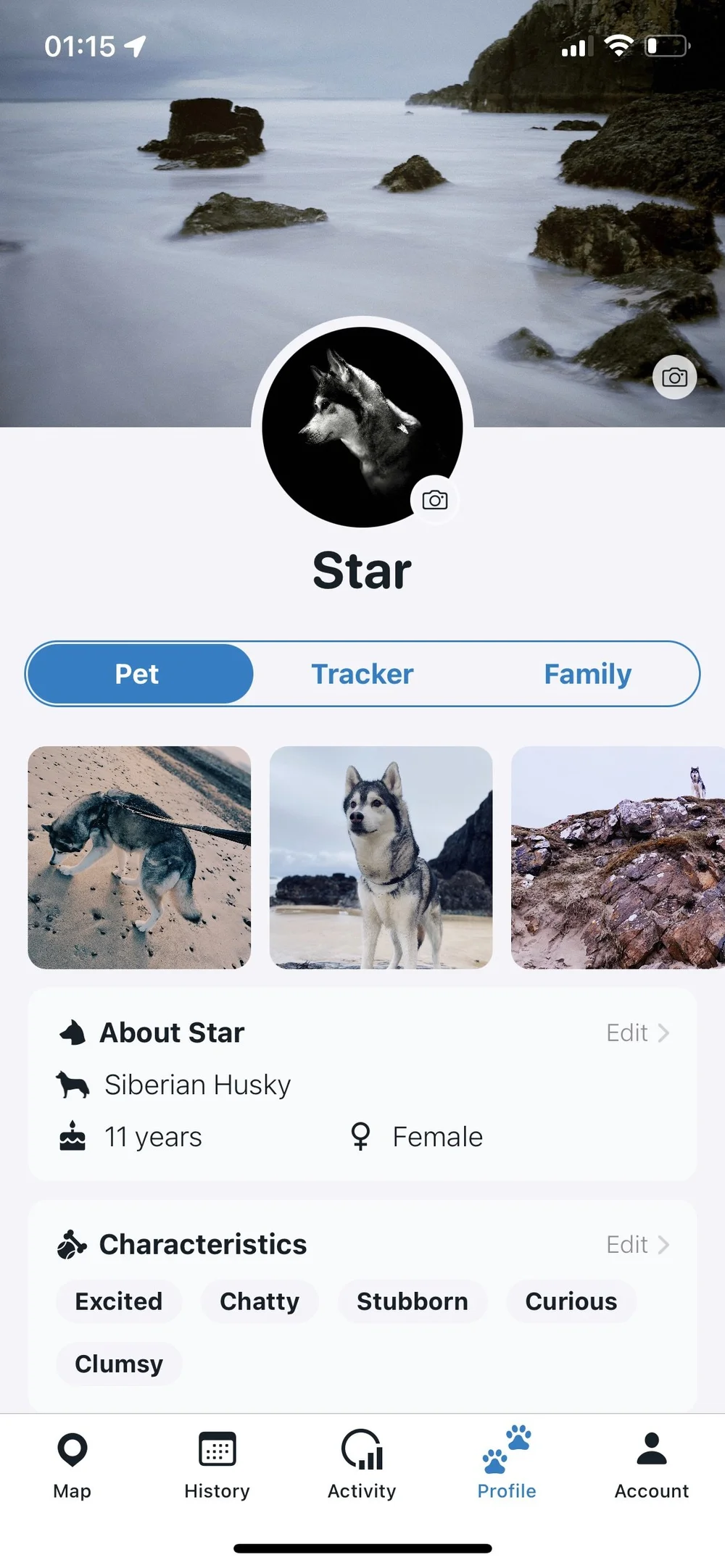The image size is (725, 1568).
Task: Open husky on rocky hill photo
Action: click(618, 857)
